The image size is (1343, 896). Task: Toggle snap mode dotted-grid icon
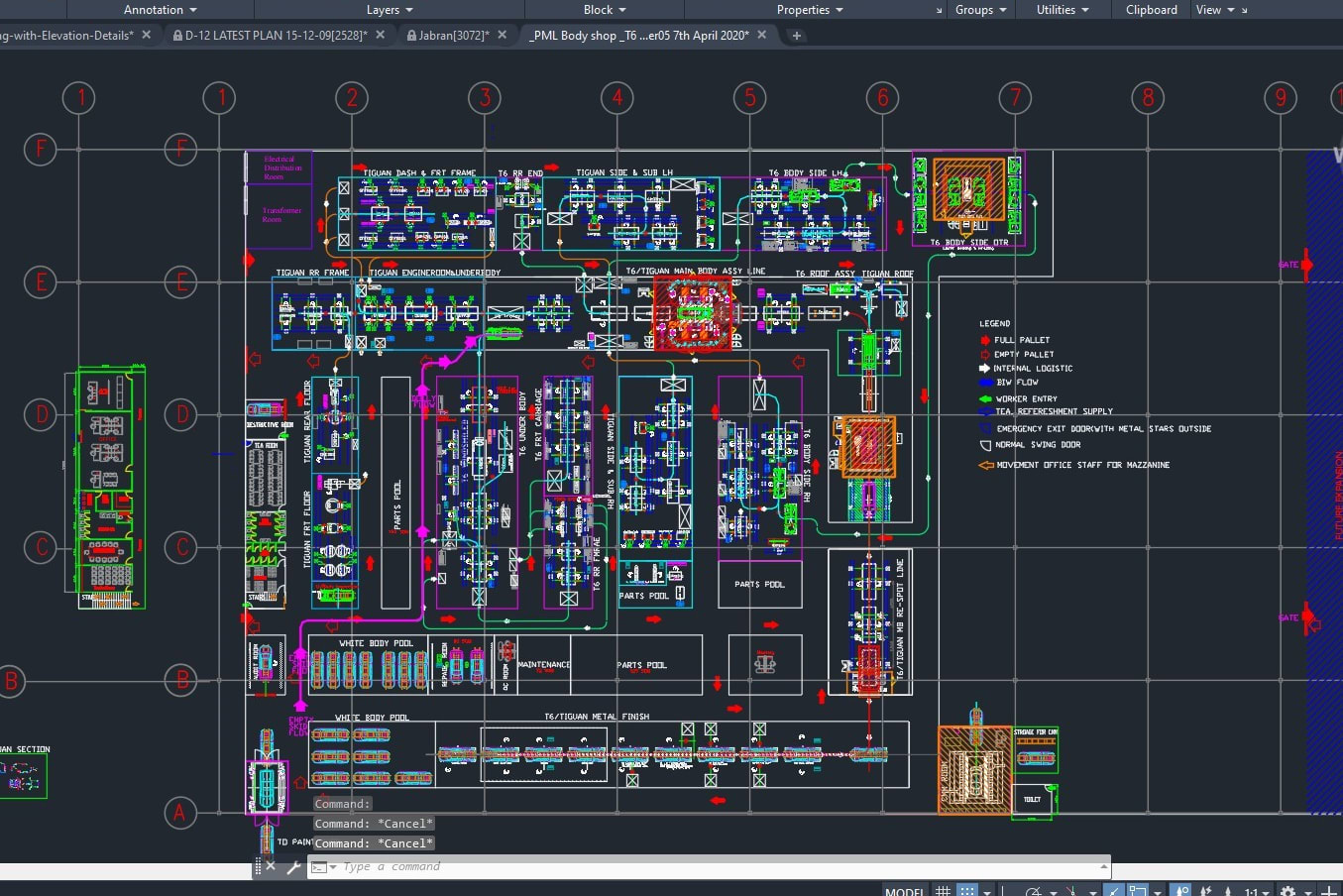(967, 891)
